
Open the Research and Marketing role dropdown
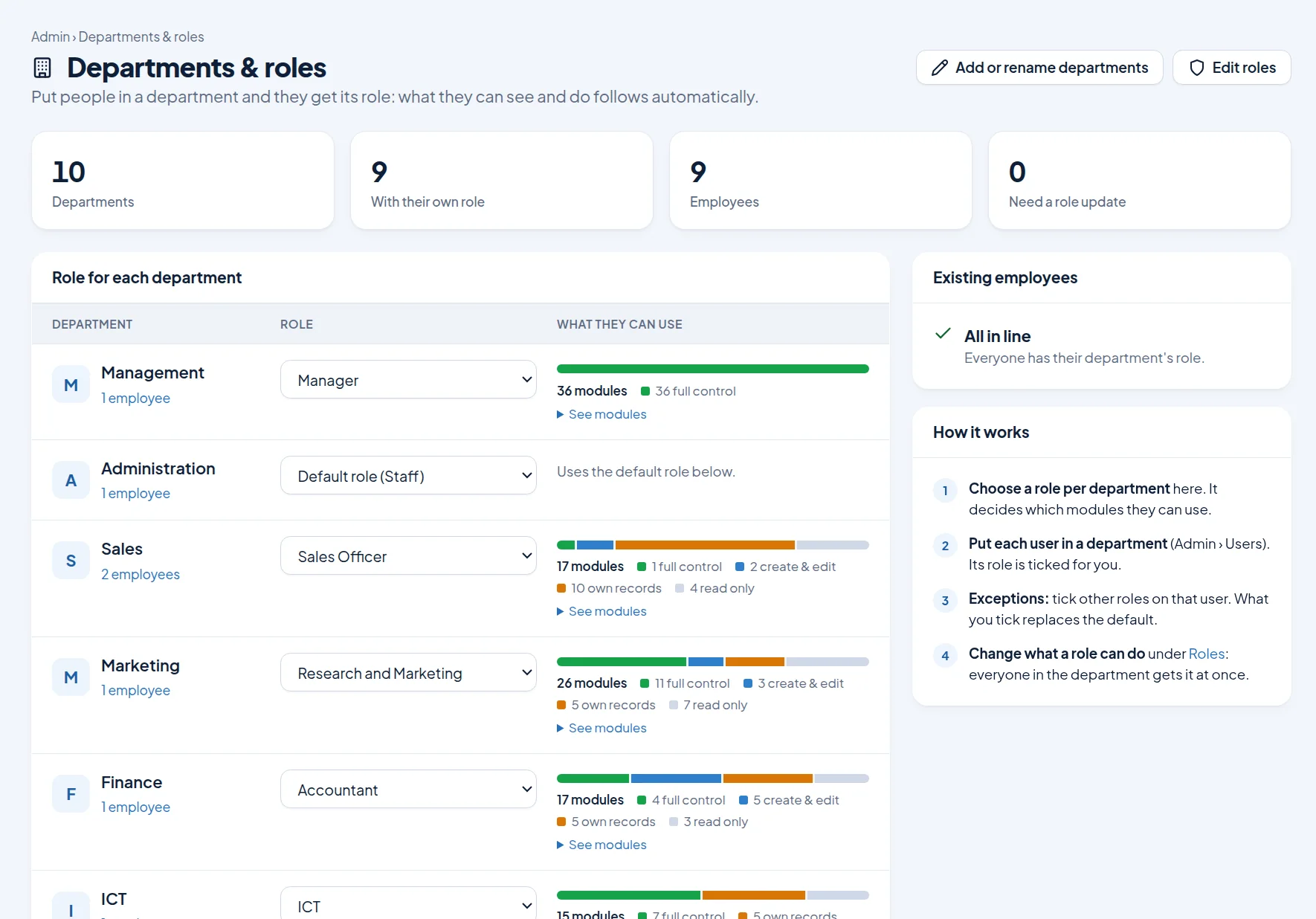pyautogui.click(x=408, y=673)
